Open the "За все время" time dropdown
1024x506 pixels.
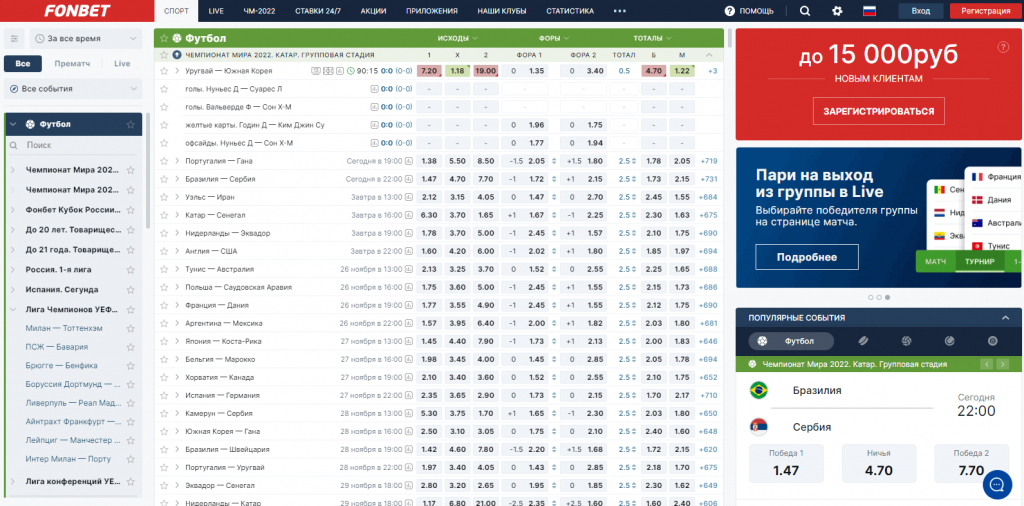point(80,39)
